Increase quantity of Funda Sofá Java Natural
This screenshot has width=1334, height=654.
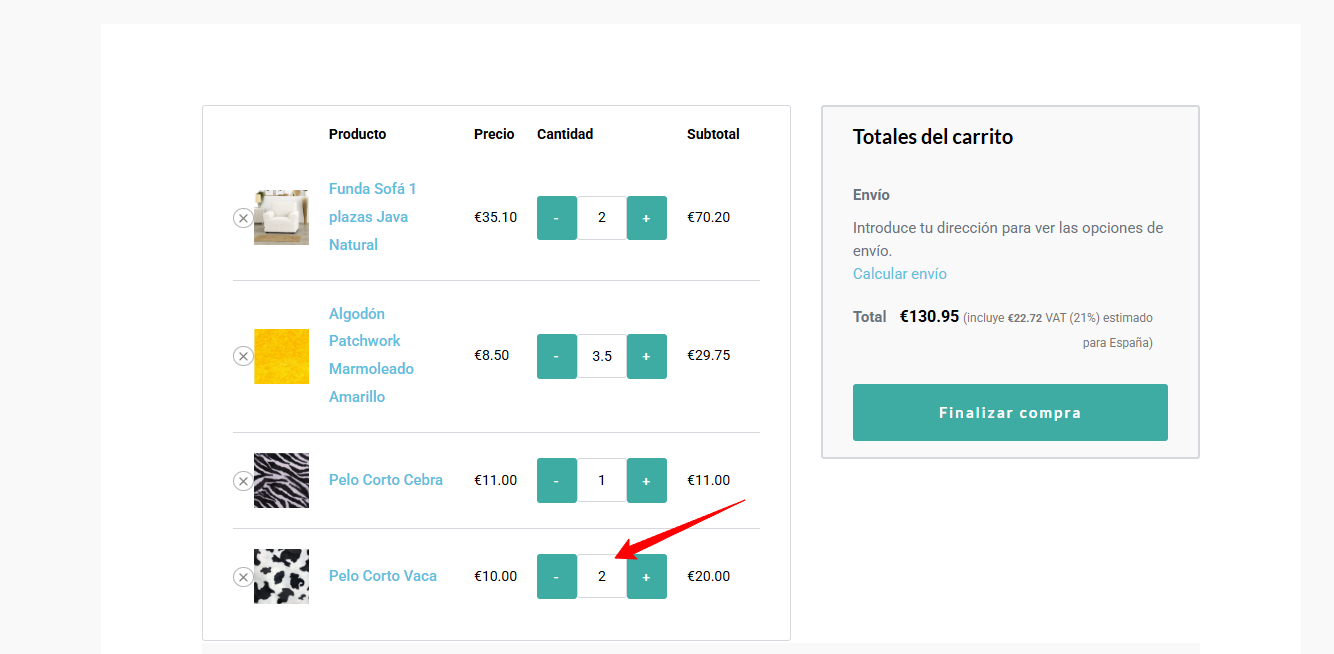click(x=646, y=218)
